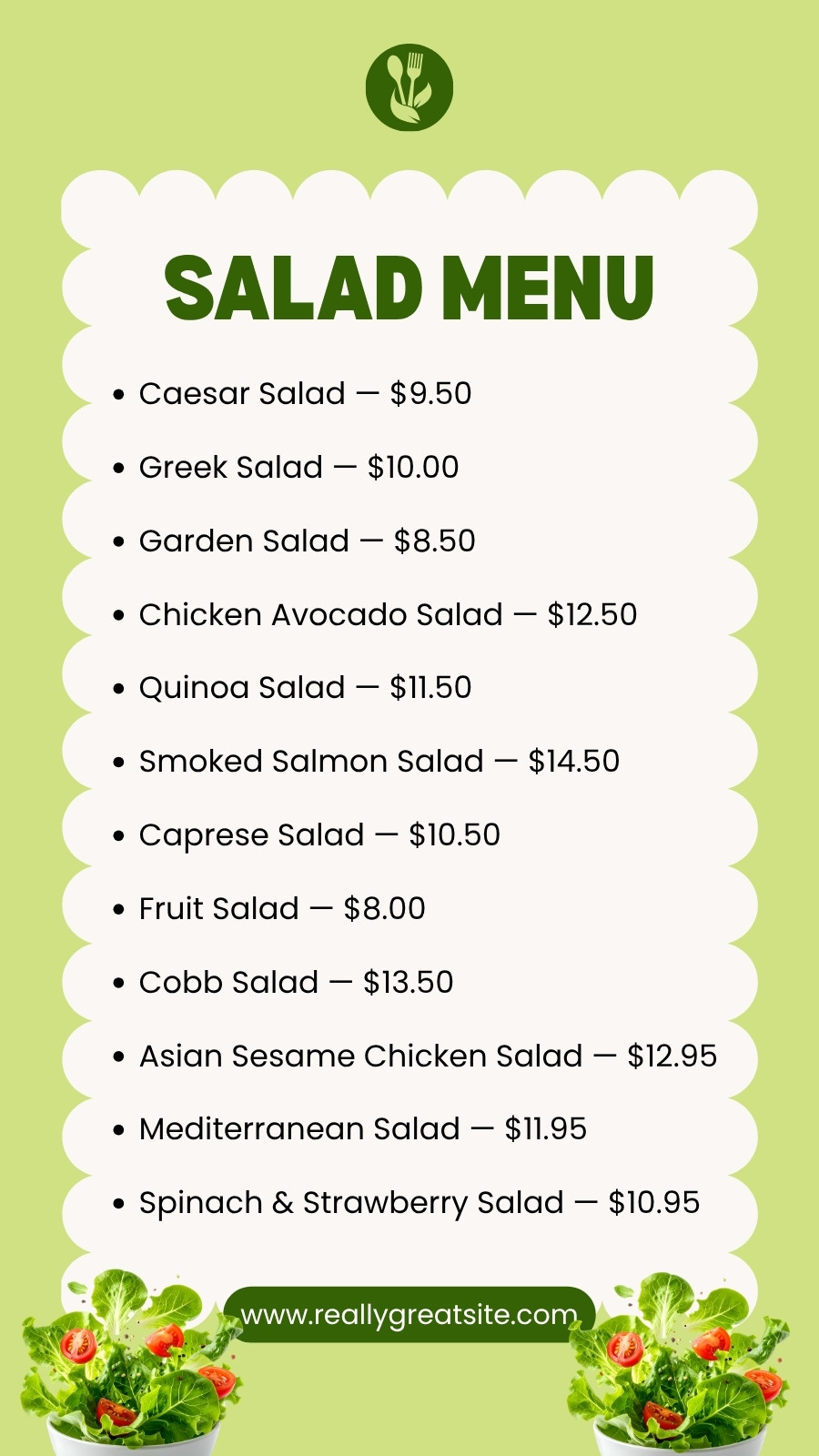Viewport: 819px width, 1456px height.
Task: Choose the Cobb Salad entry
Action: 296,983
